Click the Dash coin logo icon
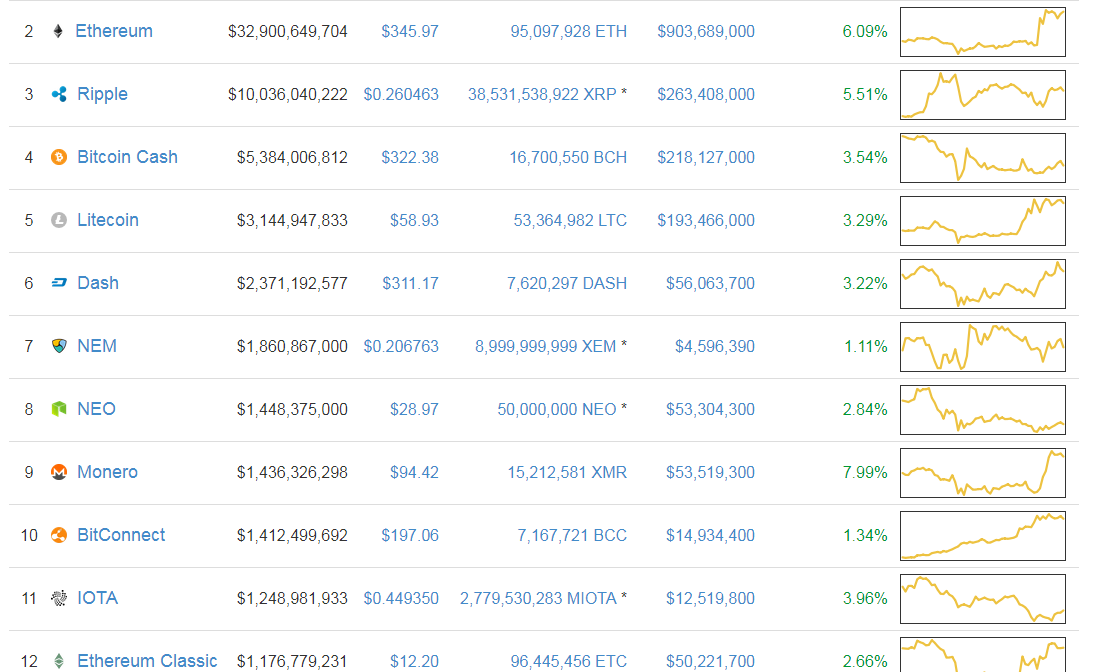 (x=59, y=283)
